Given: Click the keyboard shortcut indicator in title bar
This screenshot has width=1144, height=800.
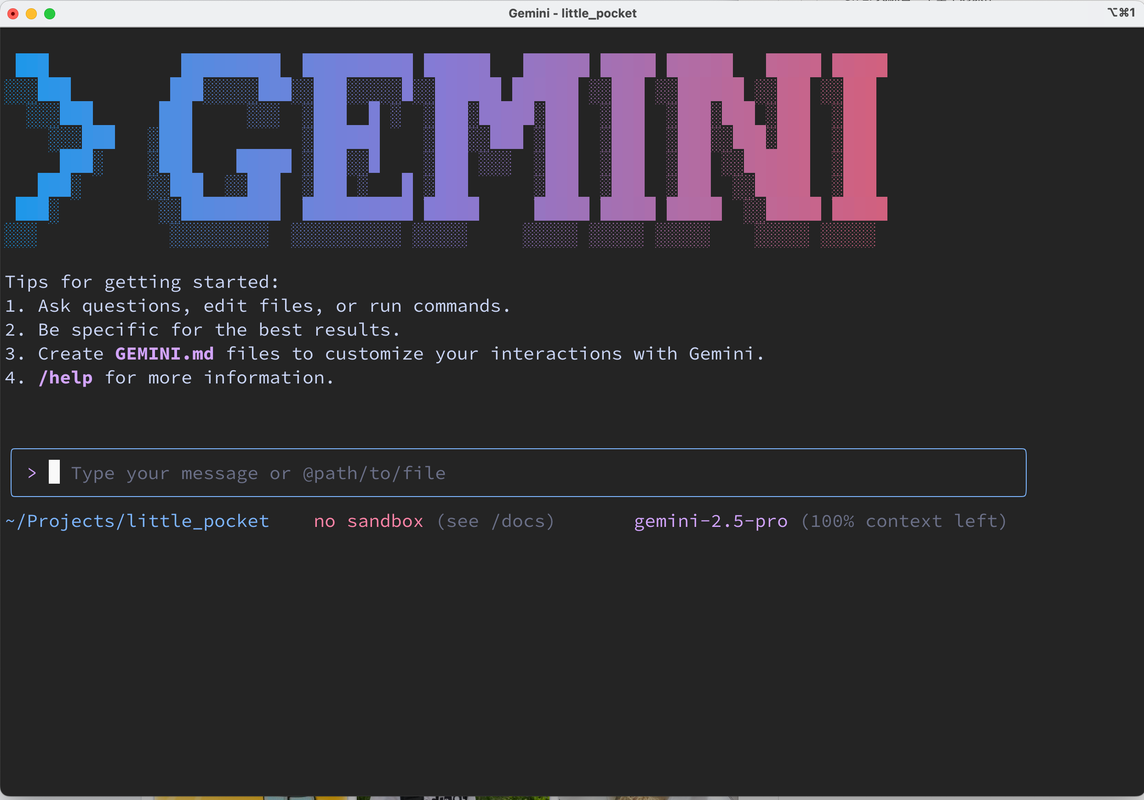Looking at the screenshot, I should (x=1121, y=12).
